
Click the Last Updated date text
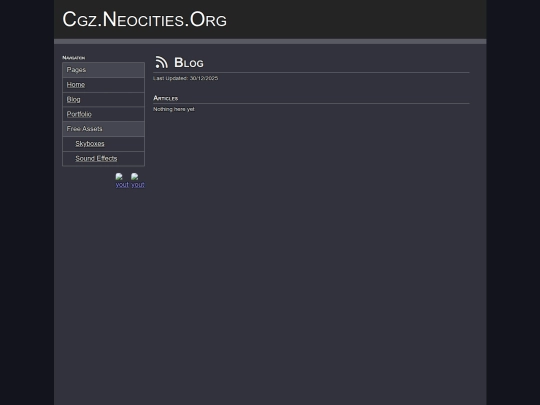[185, 78]
